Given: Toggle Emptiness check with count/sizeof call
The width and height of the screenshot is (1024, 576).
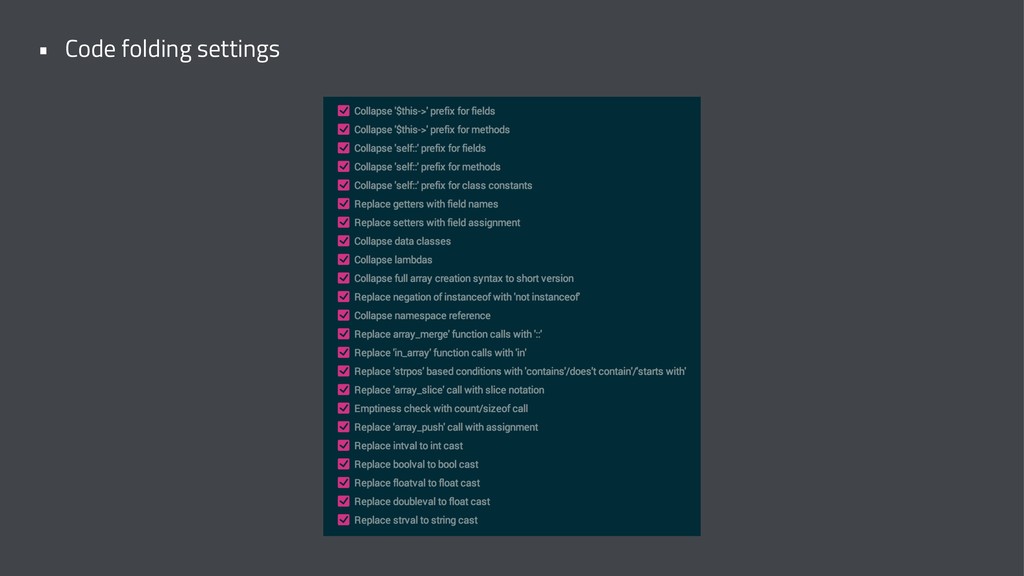Looking at the screenshot, I should pos(344,409).
